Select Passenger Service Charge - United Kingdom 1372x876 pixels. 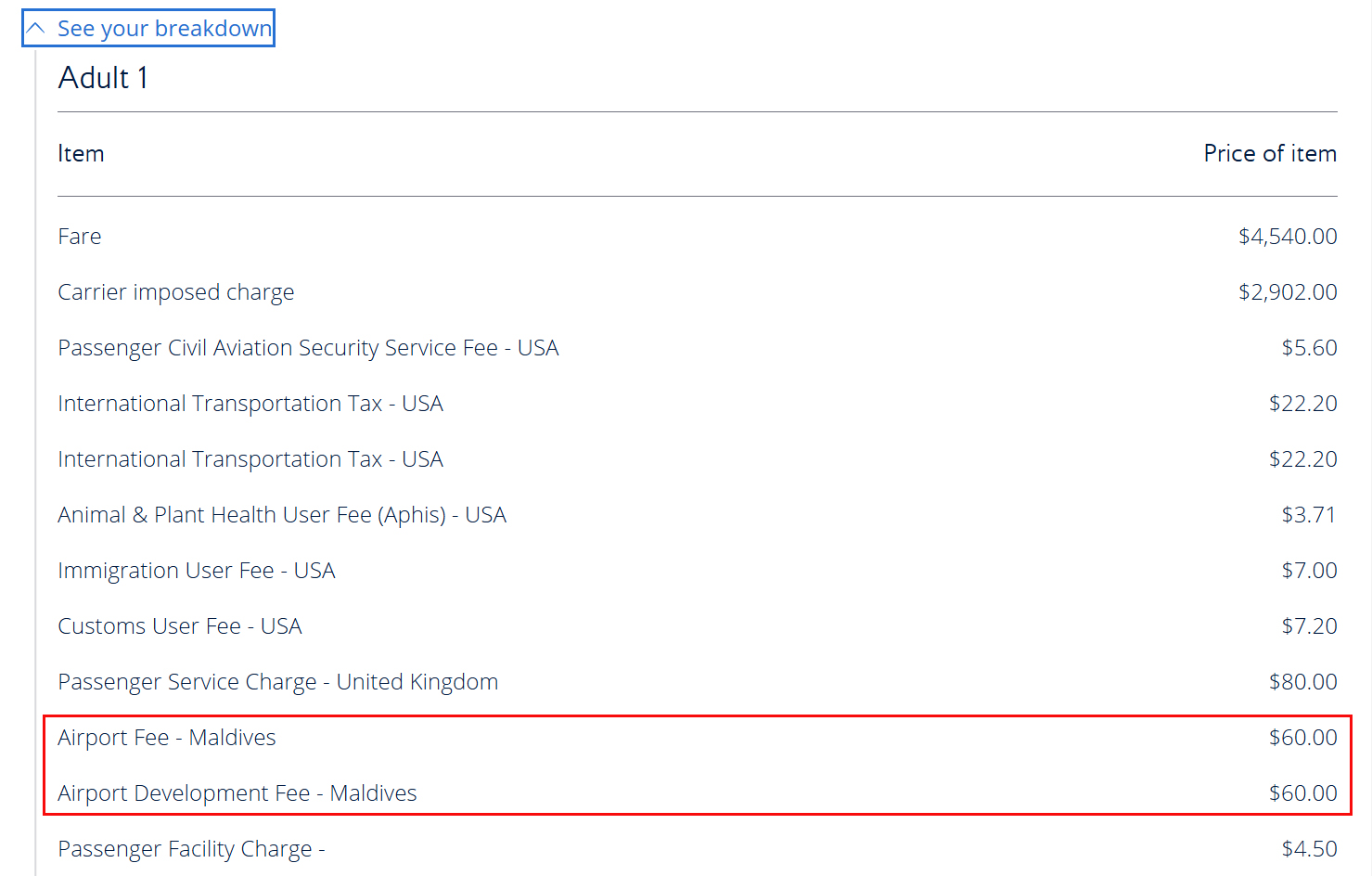pyautogui.click(x=278, y=682)
